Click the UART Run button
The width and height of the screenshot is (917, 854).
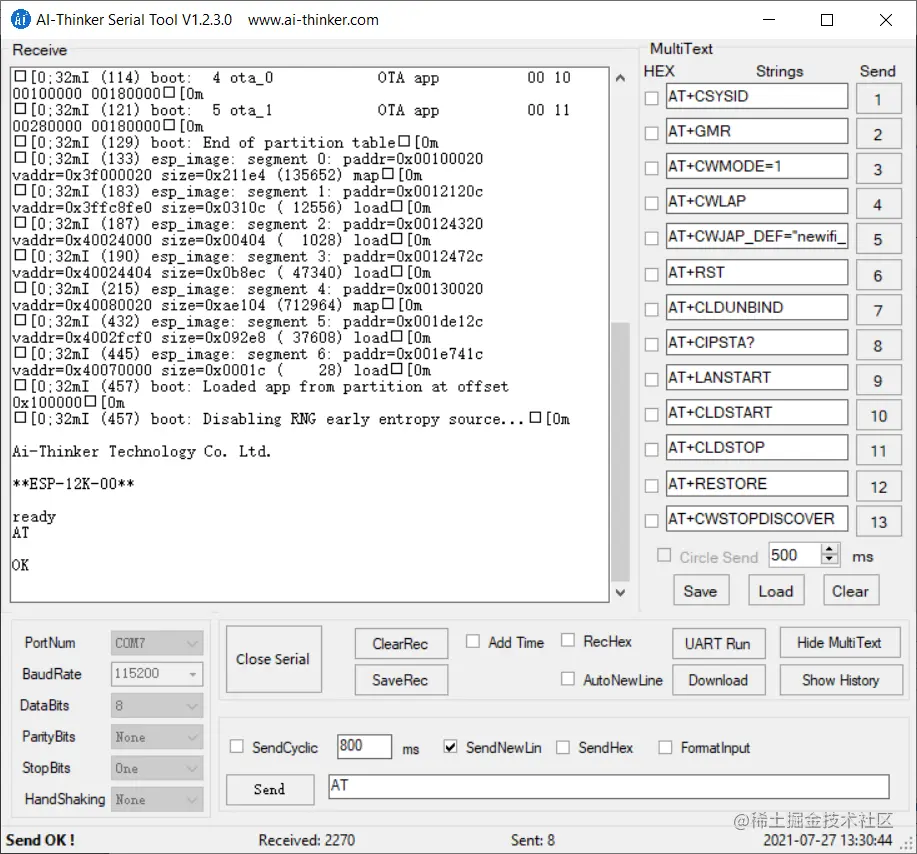(x=718, y=643)
